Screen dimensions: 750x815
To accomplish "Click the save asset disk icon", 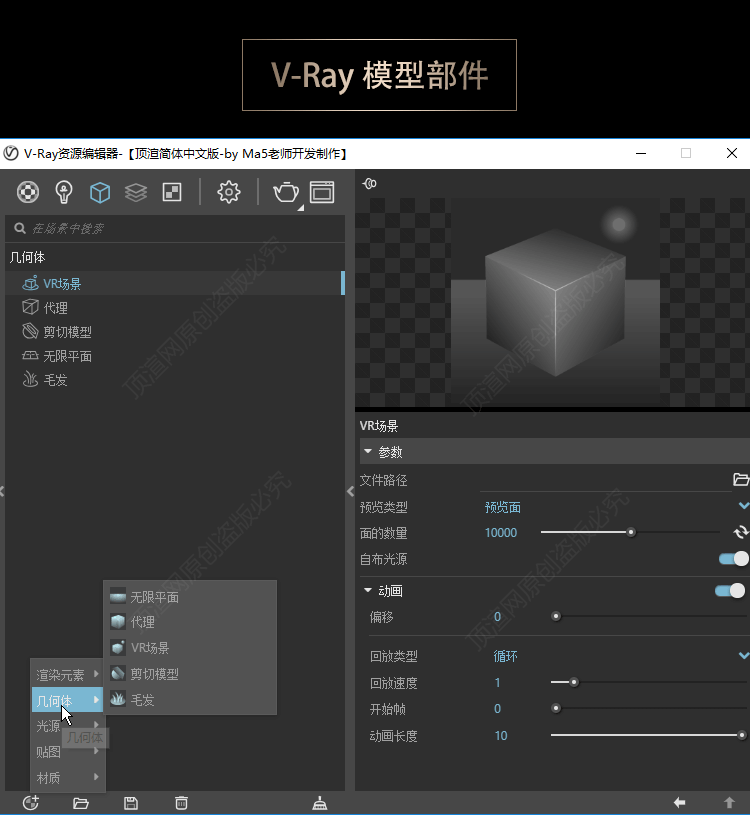I will pyautogui.click(x=131, y=803).
